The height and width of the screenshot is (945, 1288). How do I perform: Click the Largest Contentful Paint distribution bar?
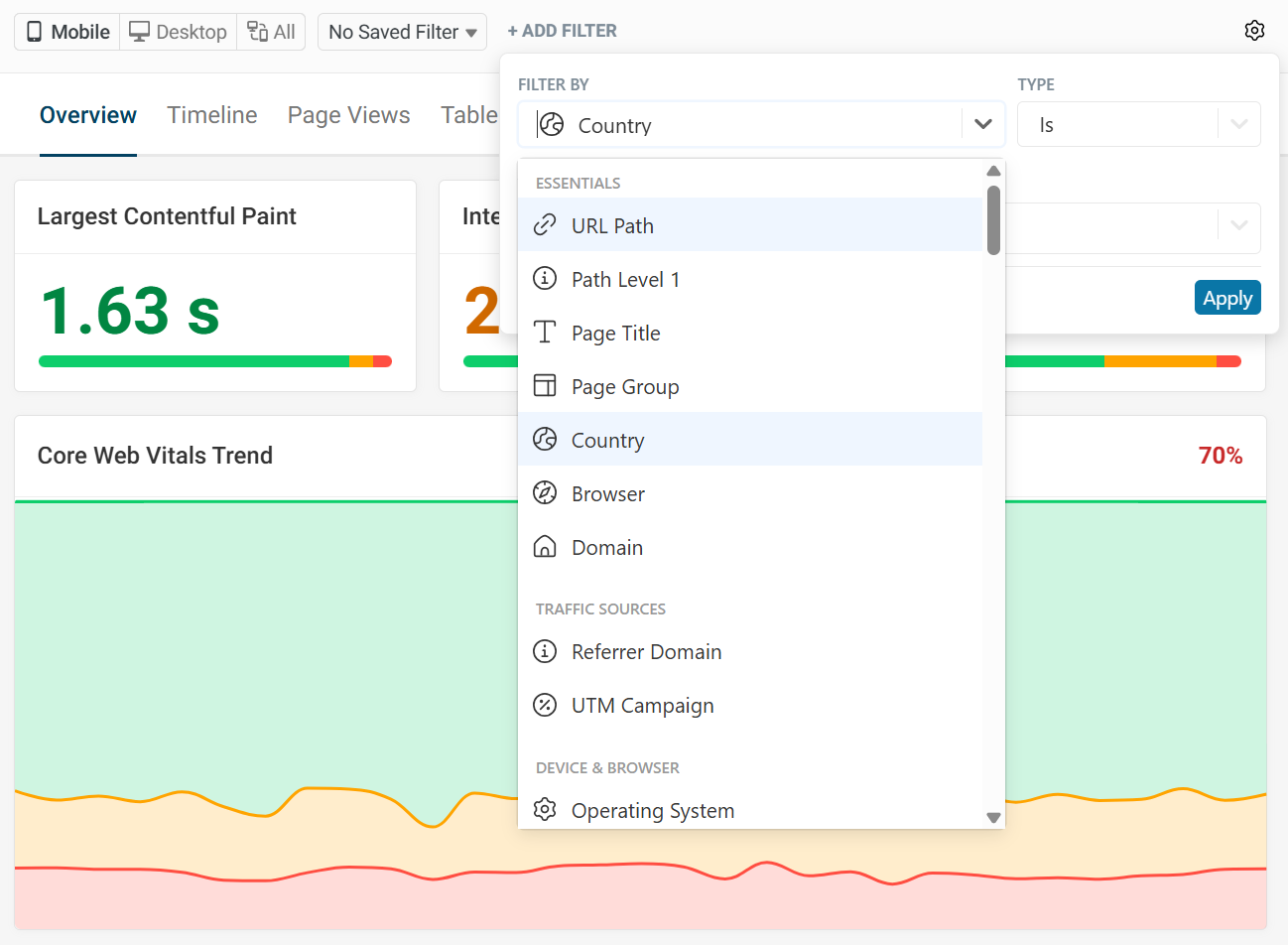click(214, 361)
